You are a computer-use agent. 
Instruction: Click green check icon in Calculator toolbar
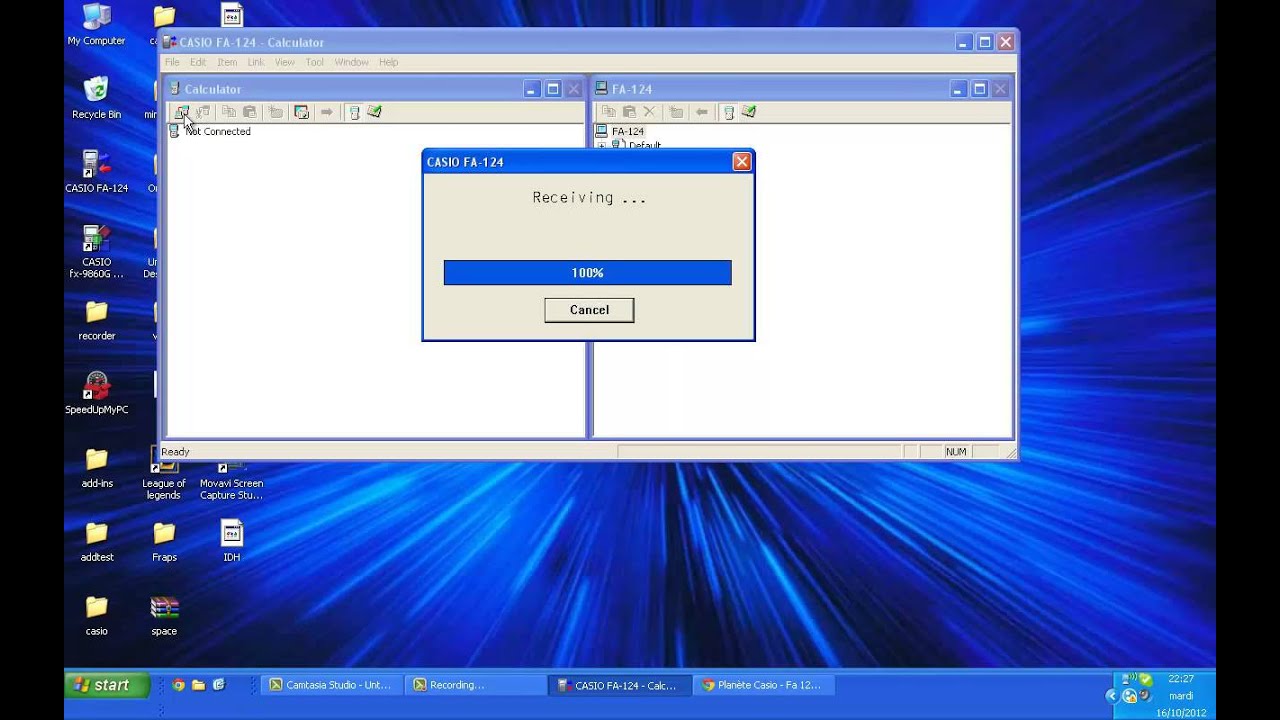point(374,112)
